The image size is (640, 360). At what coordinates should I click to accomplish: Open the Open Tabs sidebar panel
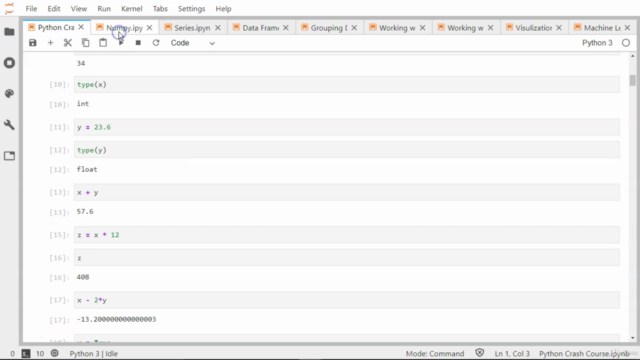pos(9,156)
